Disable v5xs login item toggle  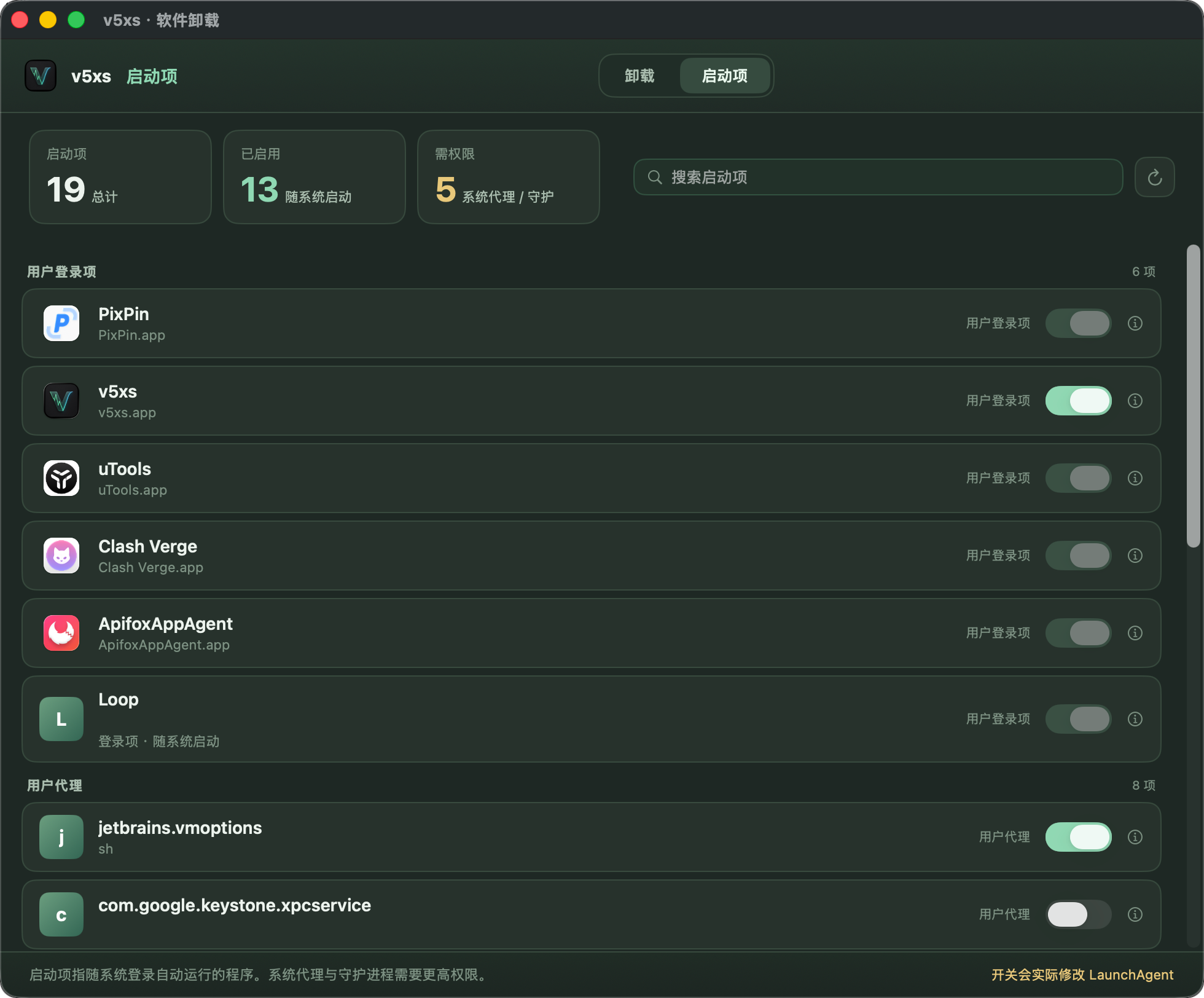coord(1079,401)
